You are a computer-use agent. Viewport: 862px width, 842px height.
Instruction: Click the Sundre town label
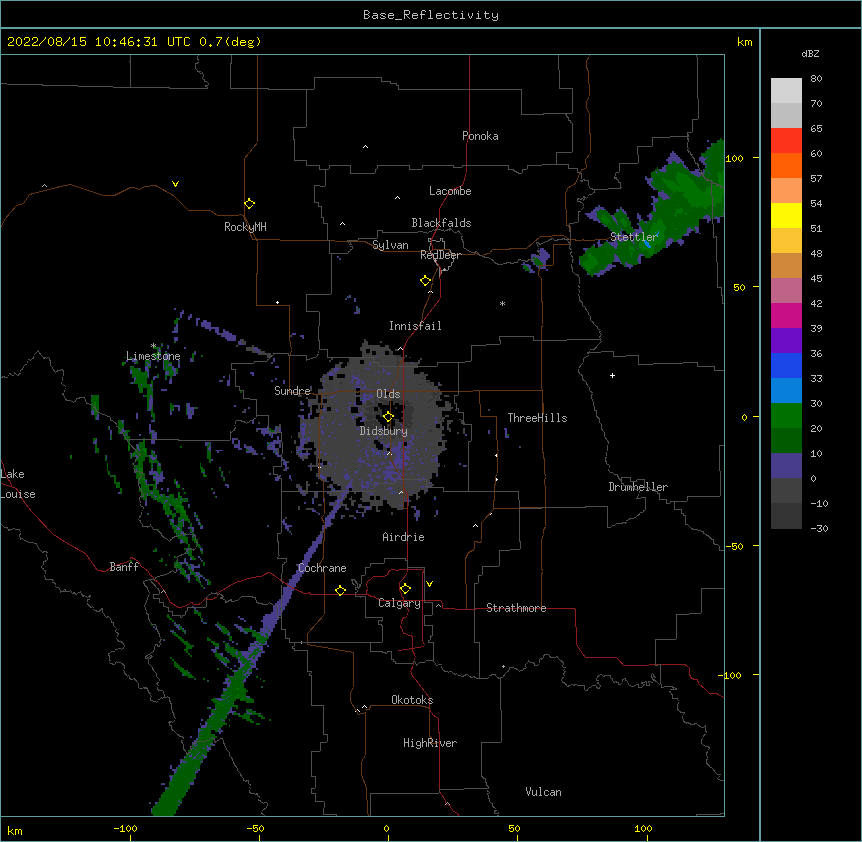coord(292,391)
